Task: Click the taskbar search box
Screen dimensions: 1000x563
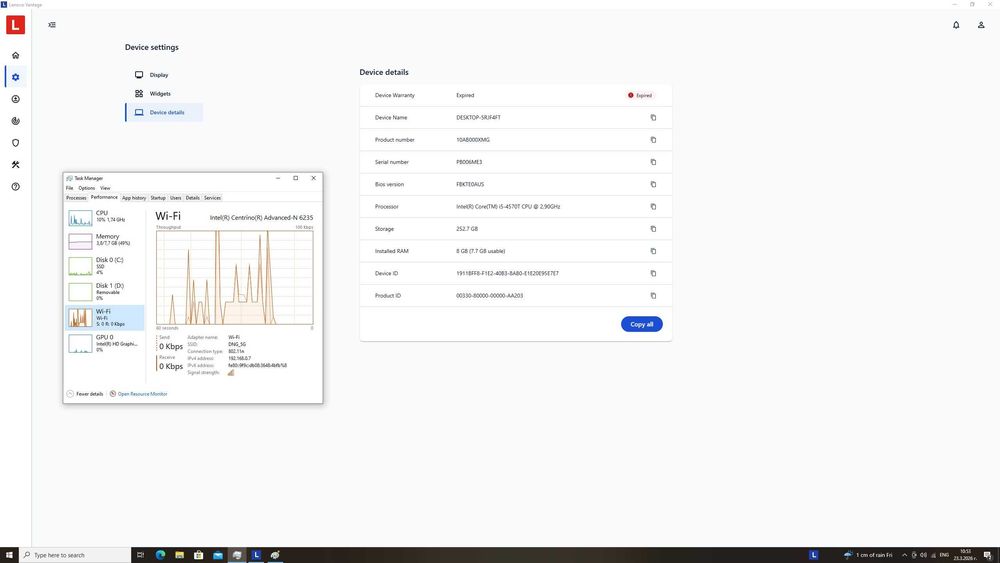Action: 75,555
